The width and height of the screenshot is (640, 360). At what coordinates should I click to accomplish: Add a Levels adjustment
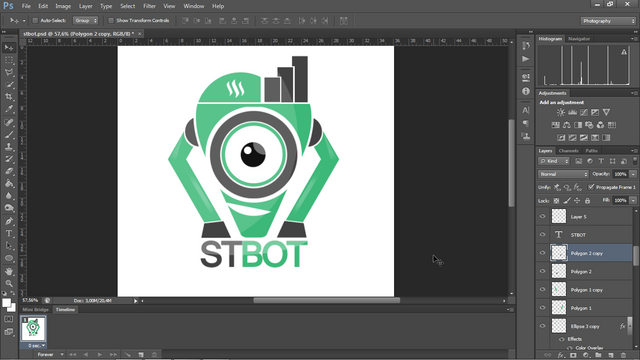[x=572, y=112]
